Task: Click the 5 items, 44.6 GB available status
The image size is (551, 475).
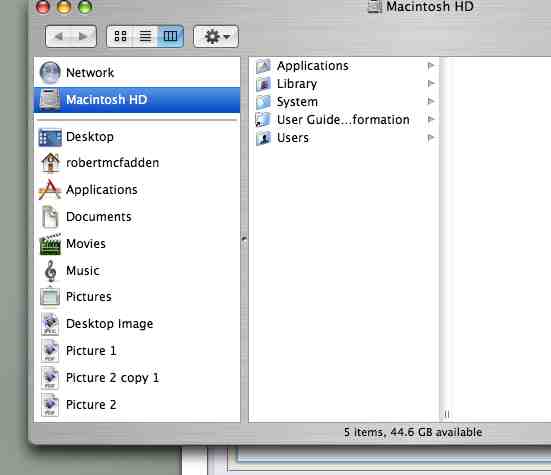Action: pos(413,432)
